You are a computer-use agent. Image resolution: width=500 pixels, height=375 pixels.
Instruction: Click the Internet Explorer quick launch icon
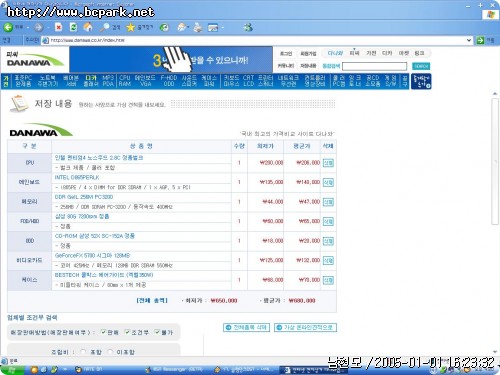tap(43, 370)
